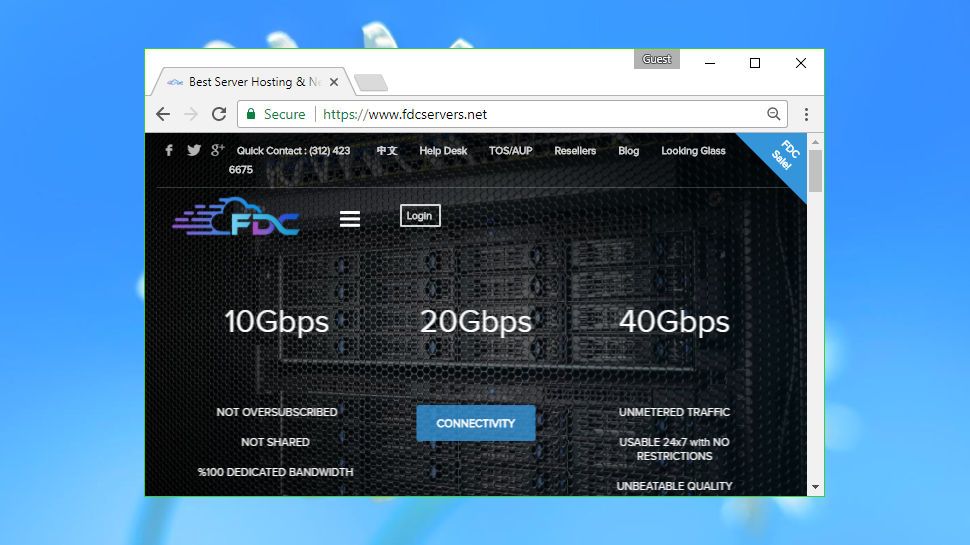Click the %100 DEDICATED BANDWIDTH text
The image size is (970, 545).
click(x=275, y=471)
